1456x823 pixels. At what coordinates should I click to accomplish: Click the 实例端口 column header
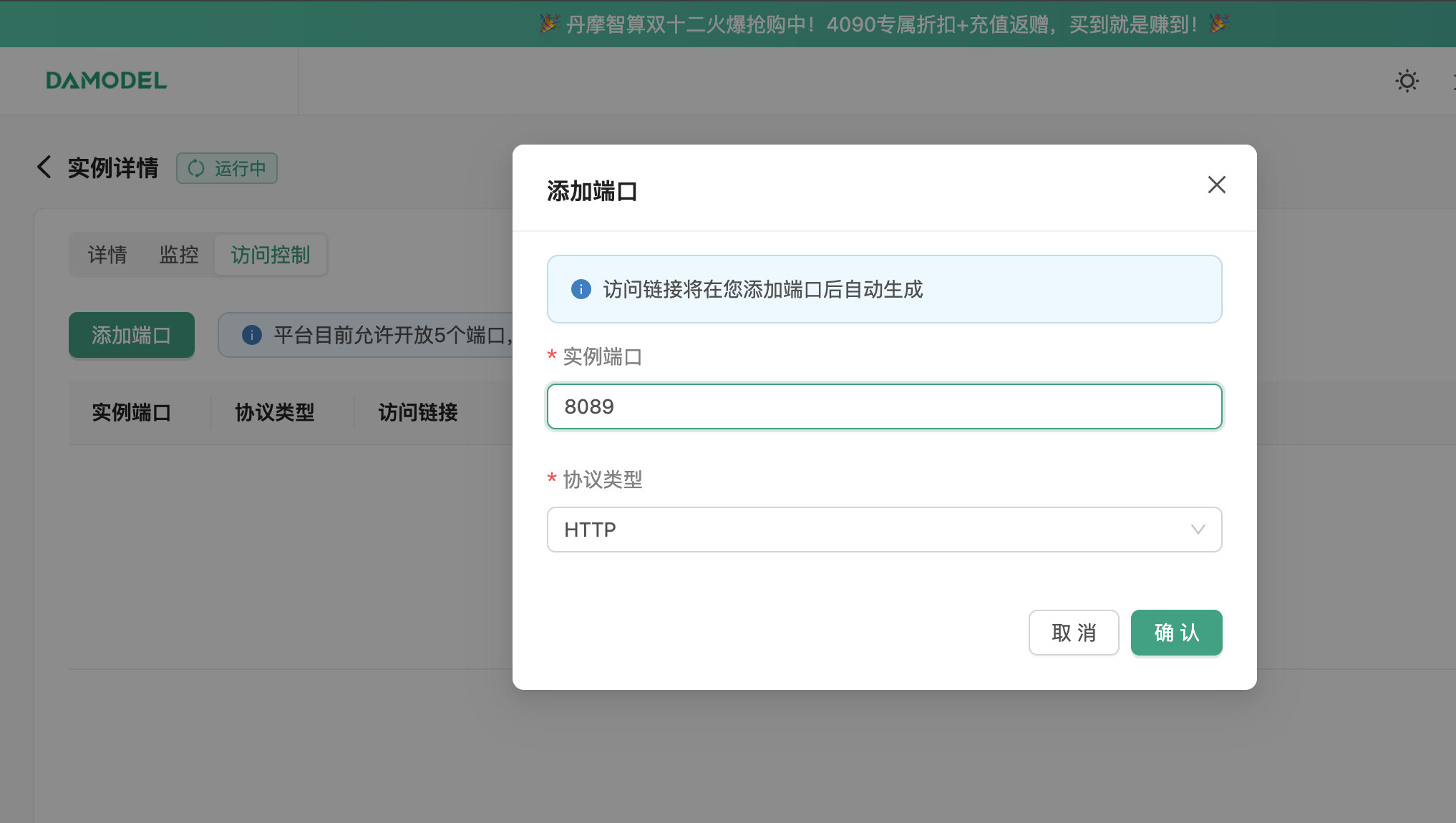[x=132, y=412]
